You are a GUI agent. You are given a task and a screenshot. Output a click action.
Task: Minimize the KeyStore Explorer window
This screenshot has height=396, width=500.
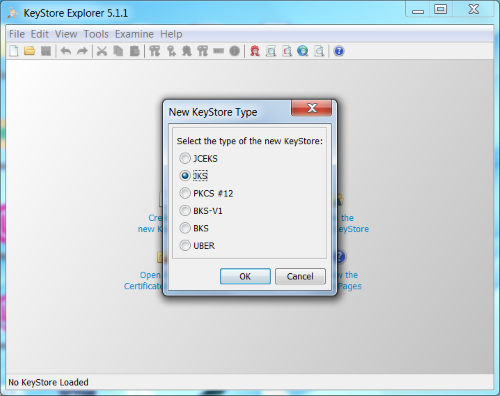[x=418, y=10]
